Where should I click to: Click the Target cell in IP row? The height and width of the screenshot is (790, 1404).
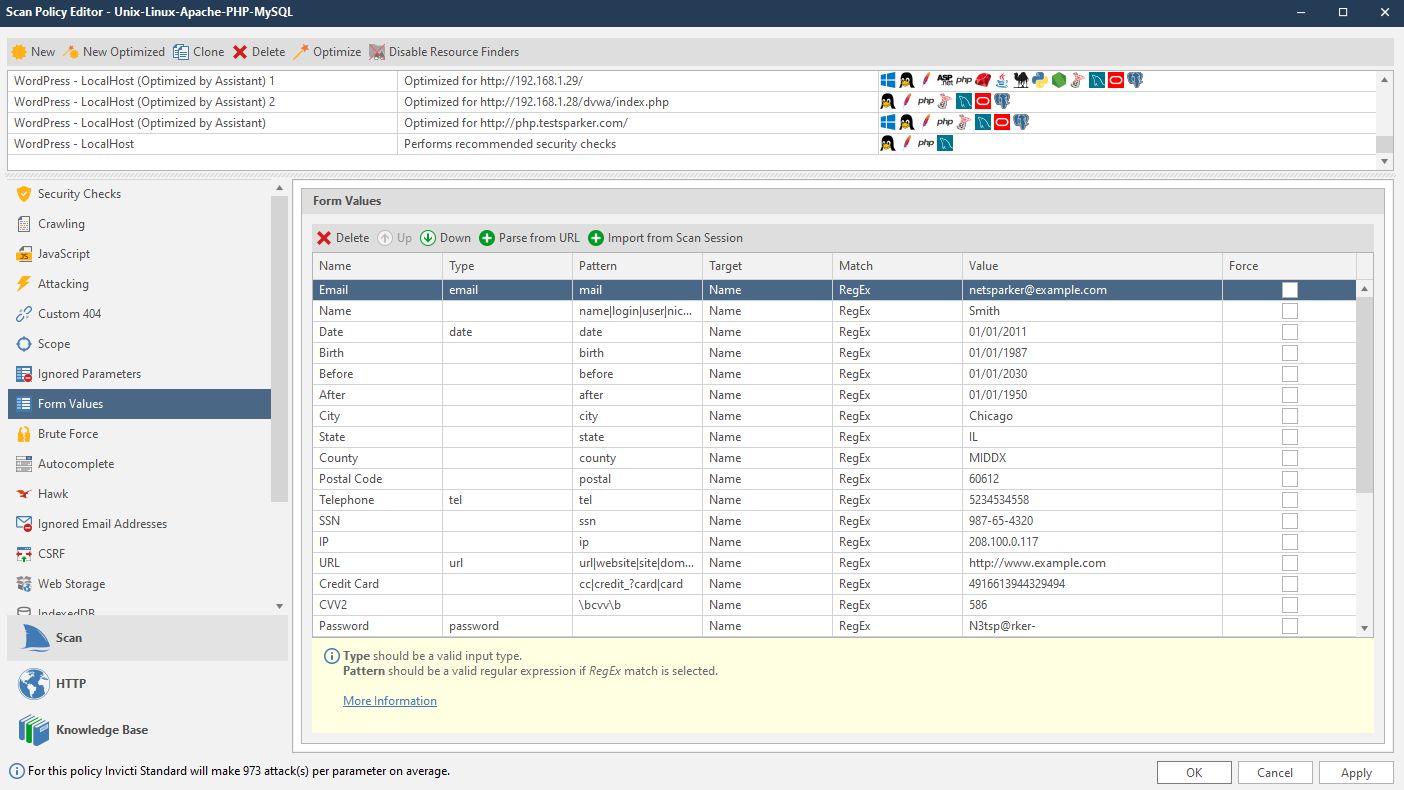point(767,542)
